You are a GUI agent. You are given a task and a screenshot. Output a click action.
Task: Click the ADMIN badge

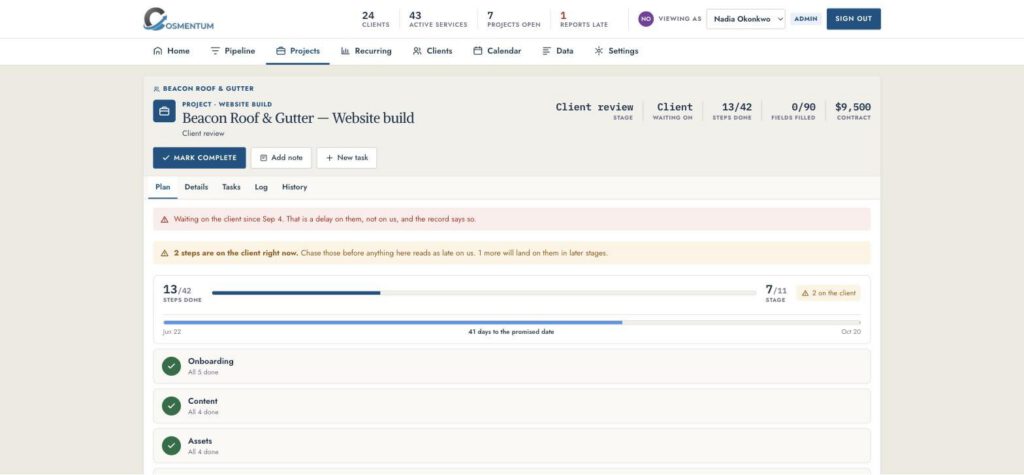click(806, 19)
